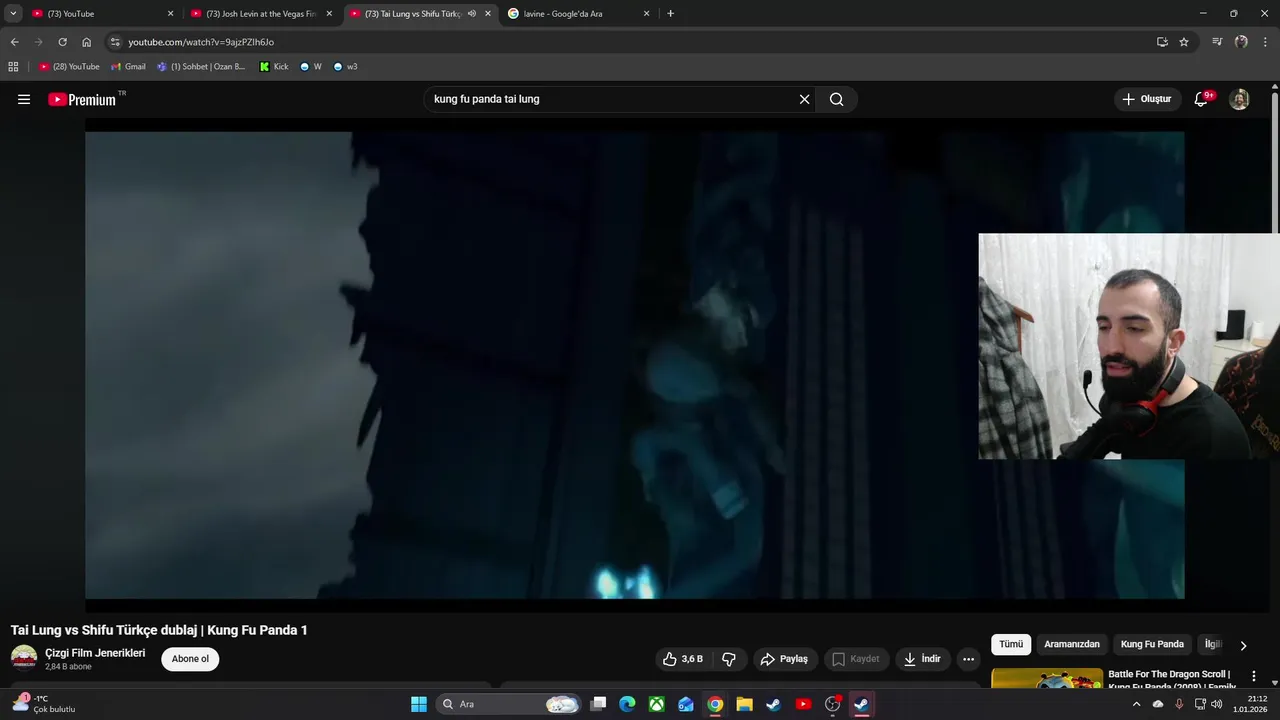
Task: Click Çizgi Film Jenerikleri channel avatar
Action: pyautogui.click(x=24, y=658)
